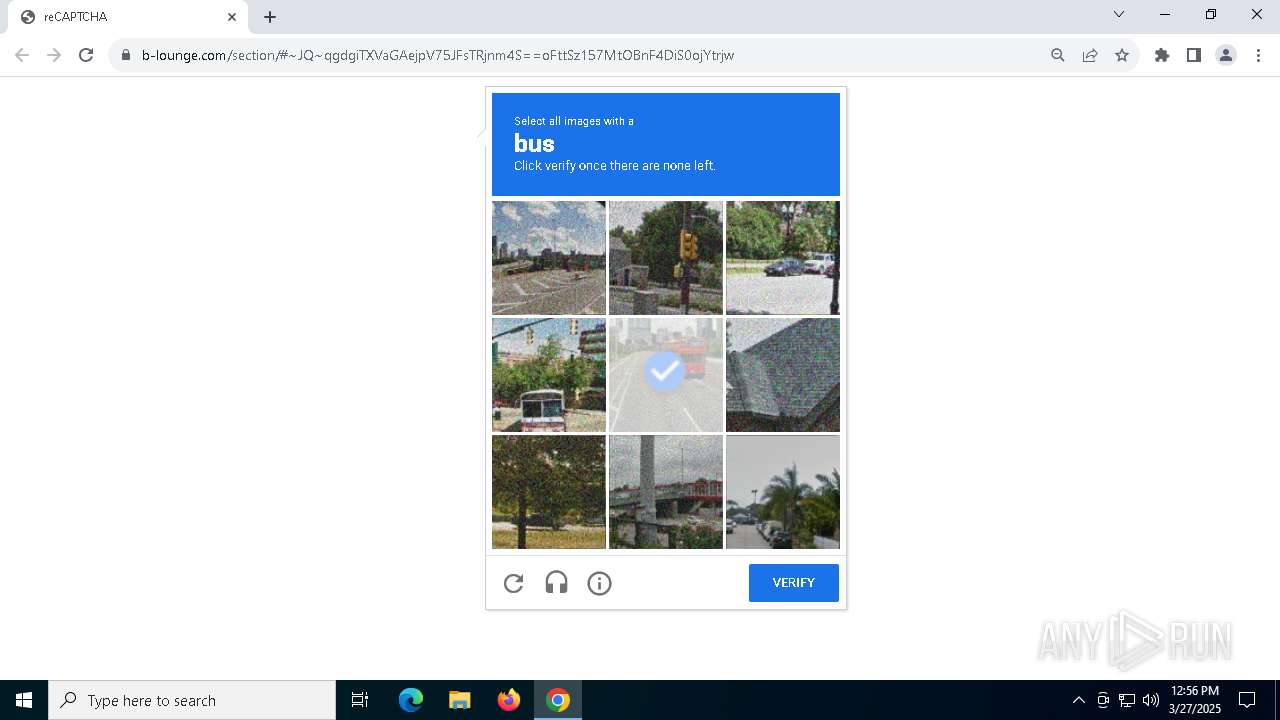Click the taskbar search box
This screenshot has height=720, width=1280.
coord(192,700)
